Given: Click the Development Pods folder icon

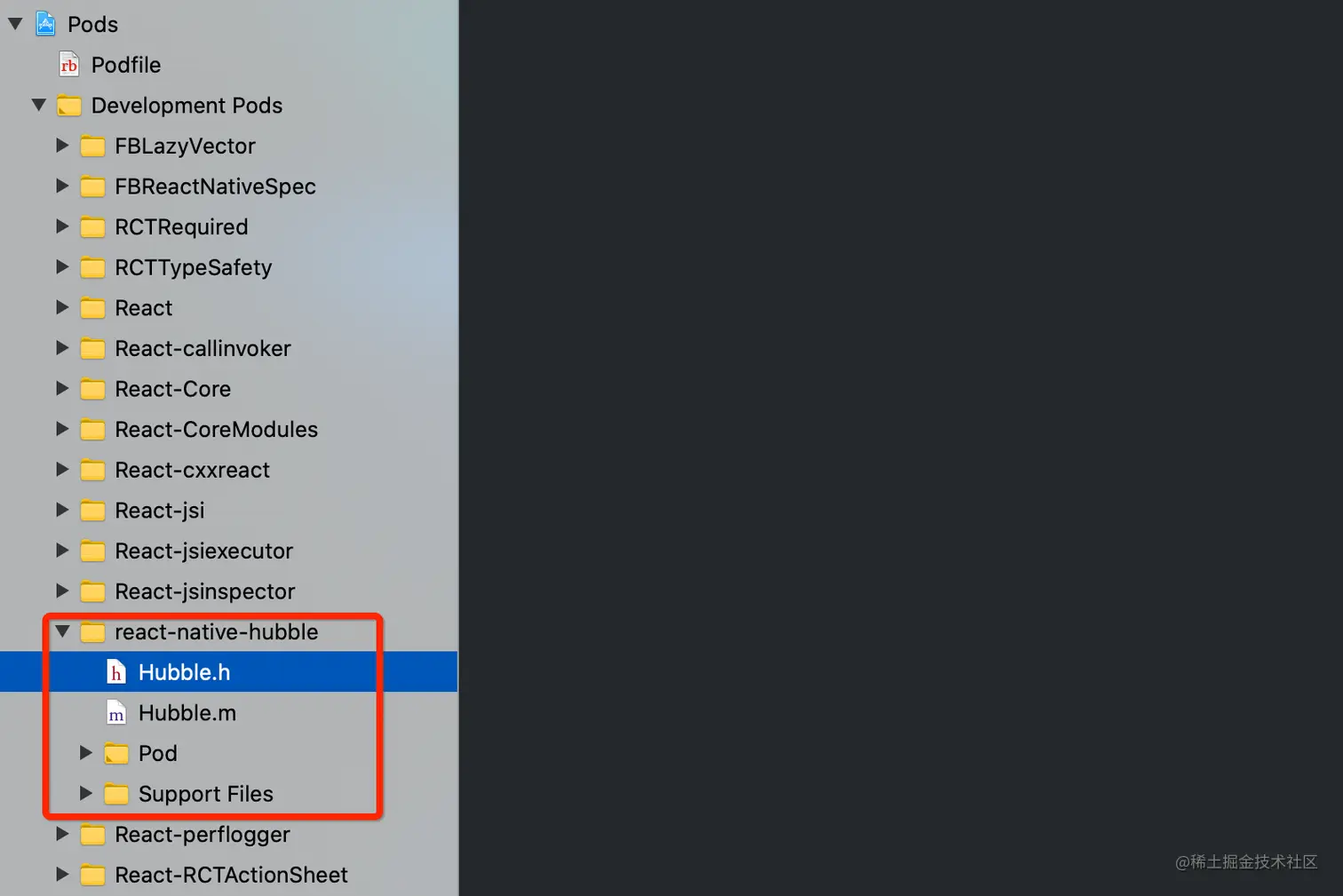Looking at the screenshot, I should pyautogui.click(x=69, y=106).
